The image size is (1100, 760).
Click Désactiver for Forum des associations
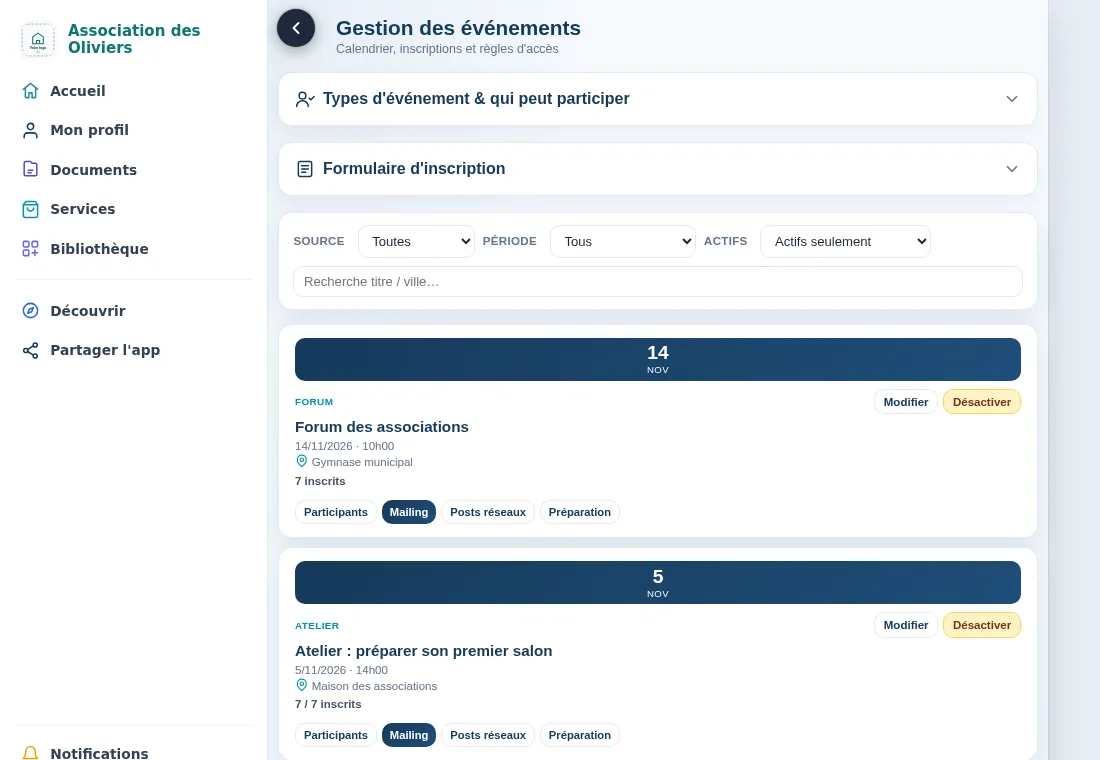coord(981,402)
